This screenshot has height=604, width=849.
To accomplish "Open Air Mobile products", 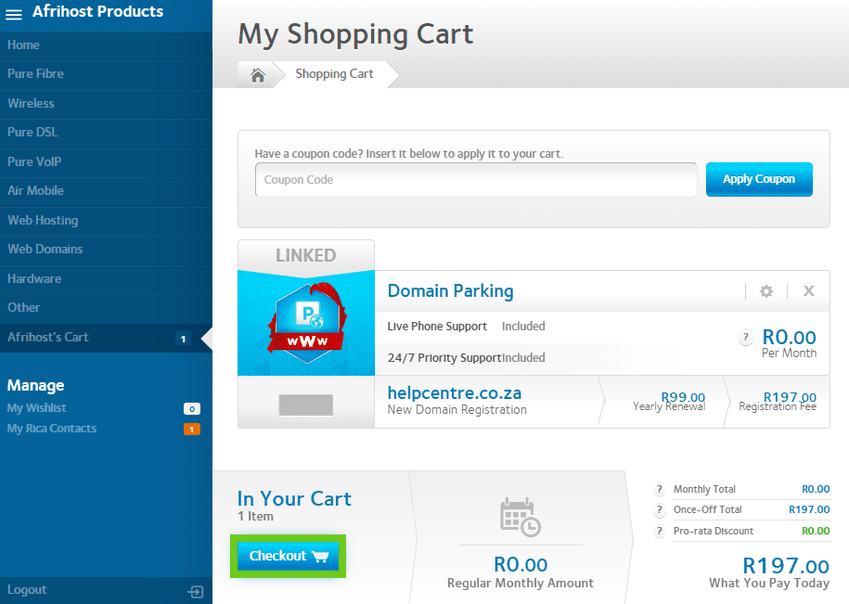I will pos(36,191).
